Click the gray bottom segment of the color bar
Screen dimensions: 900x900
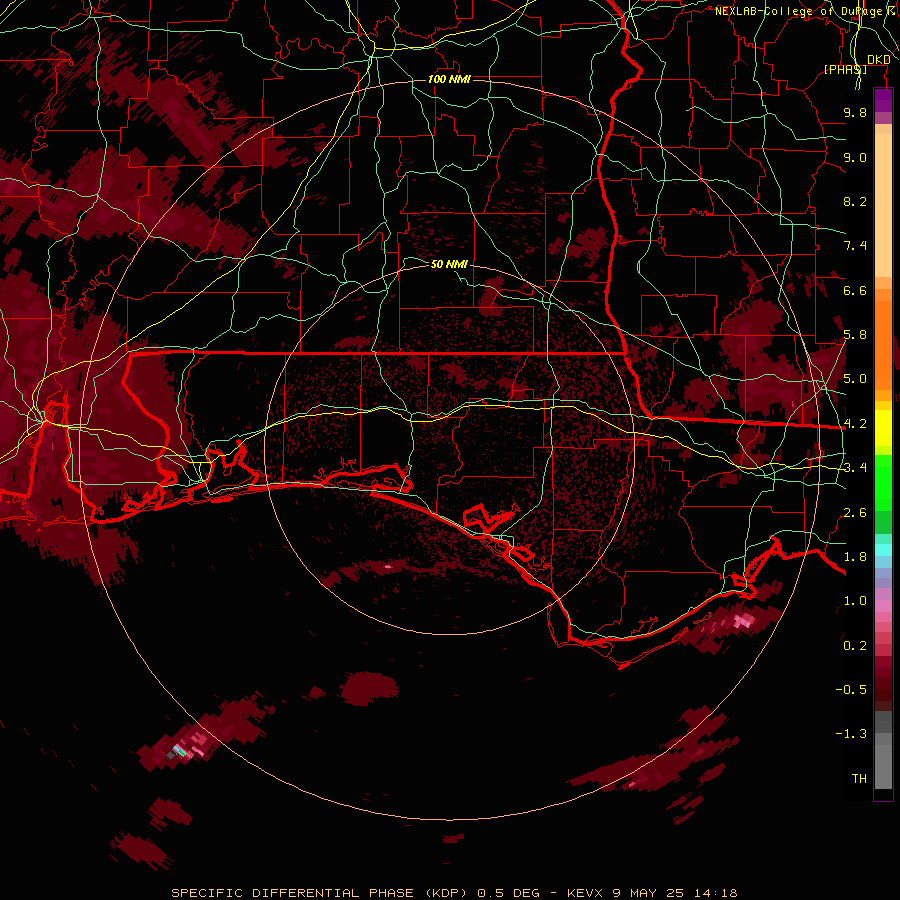click(883, 750)
